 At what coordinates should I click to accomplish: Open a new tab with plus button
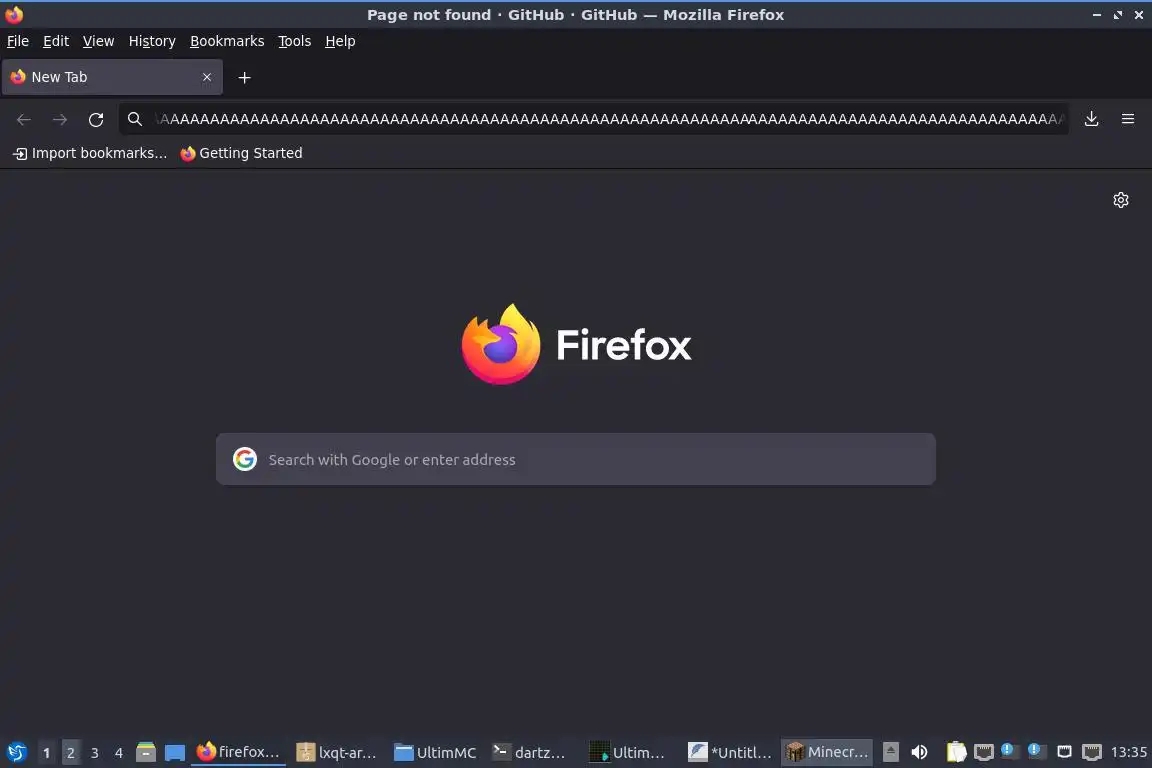tap(245, 77)
